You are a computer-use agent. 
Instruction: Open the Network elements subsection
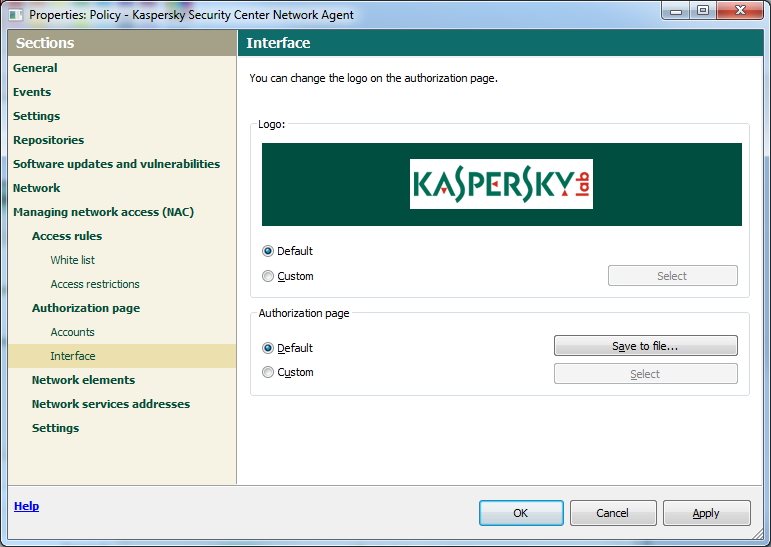pos(83,380)
